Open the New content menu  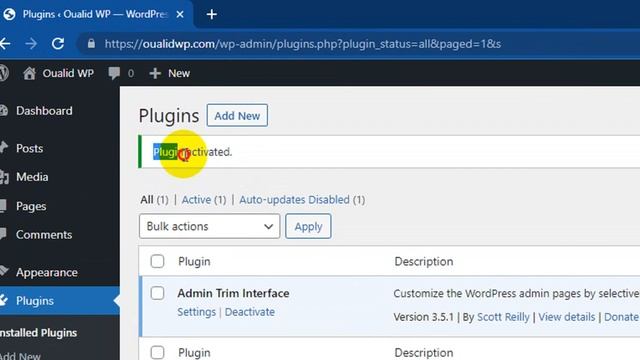click(179, 73)
